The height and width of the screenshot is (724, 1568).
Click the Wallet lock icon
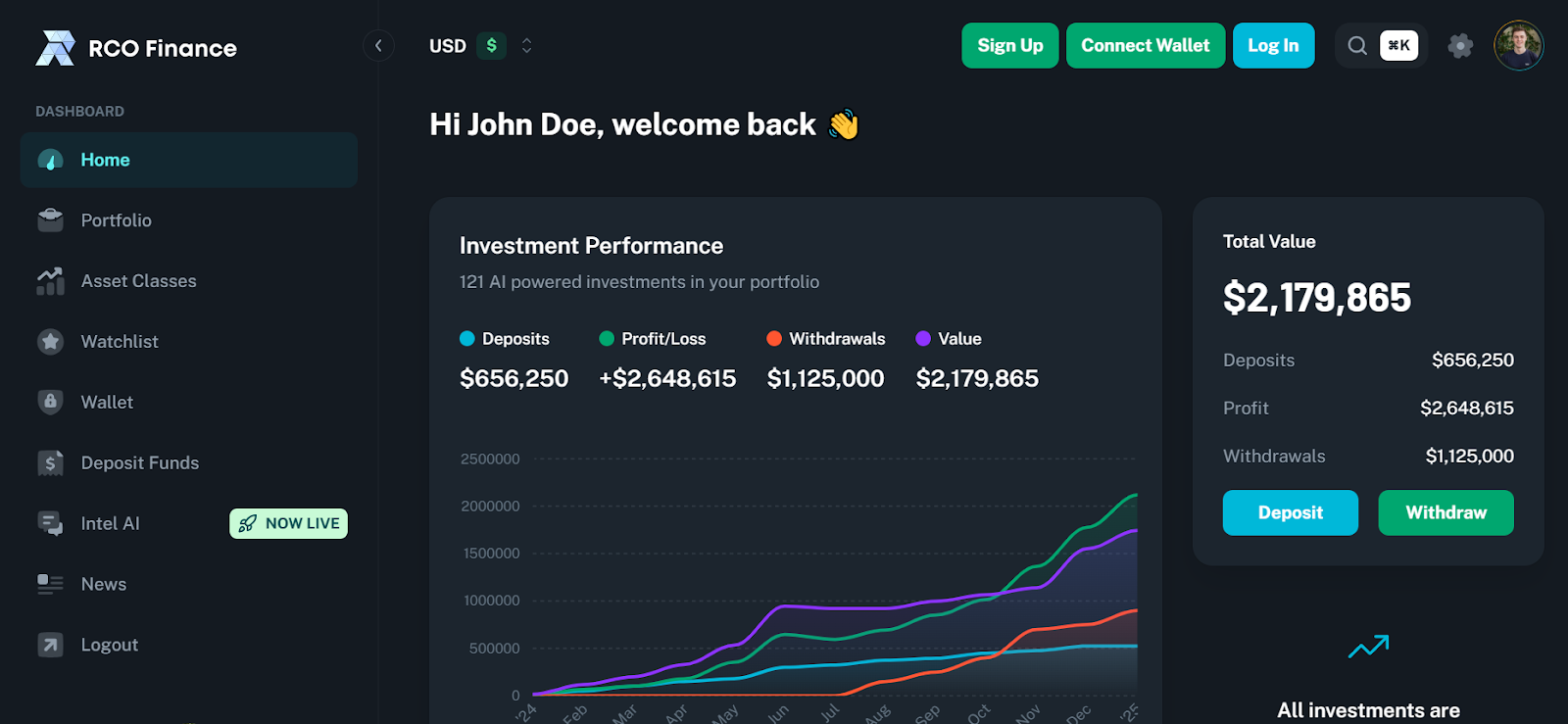coord(50,402)
